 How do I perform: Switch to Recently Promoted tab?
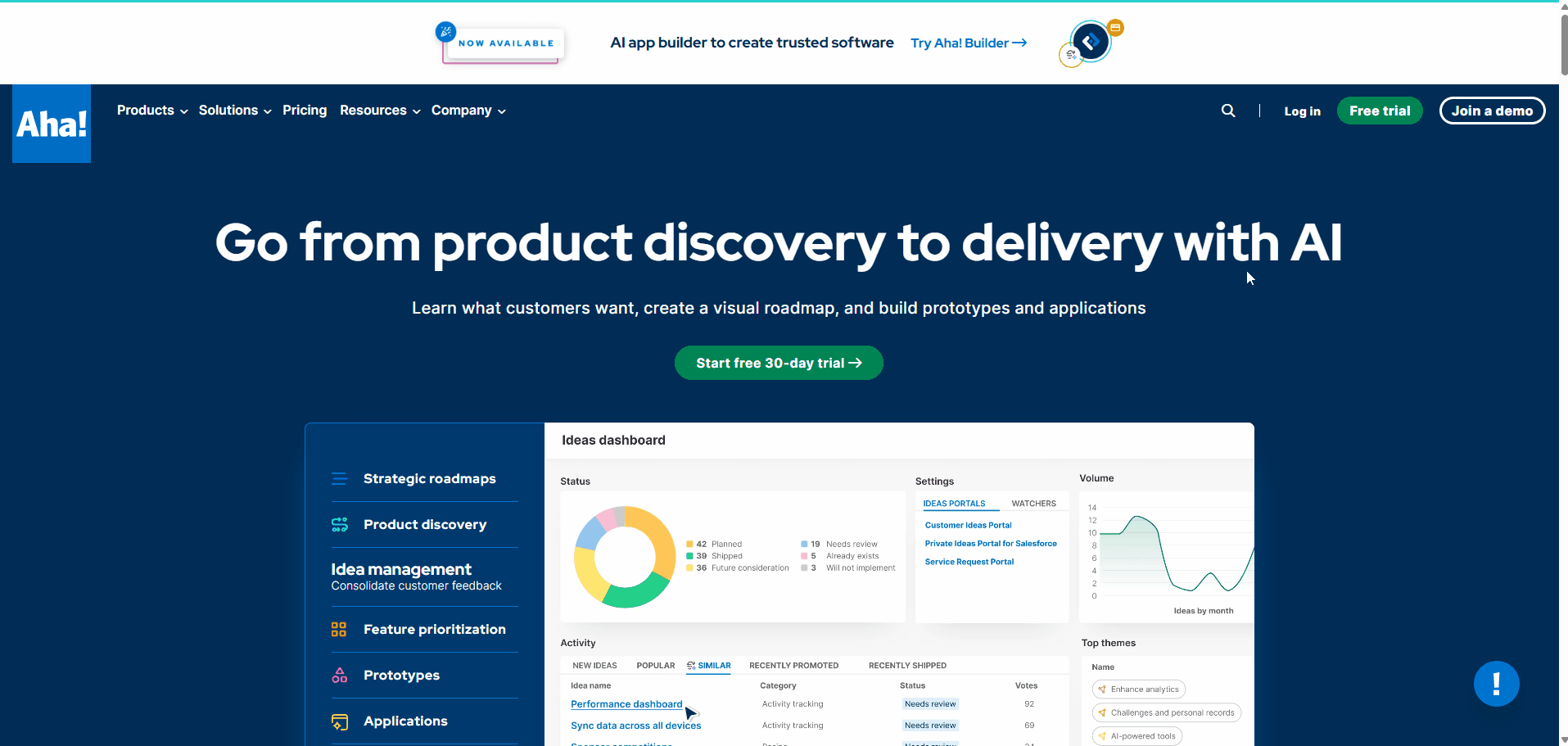[x=793, y=666]
